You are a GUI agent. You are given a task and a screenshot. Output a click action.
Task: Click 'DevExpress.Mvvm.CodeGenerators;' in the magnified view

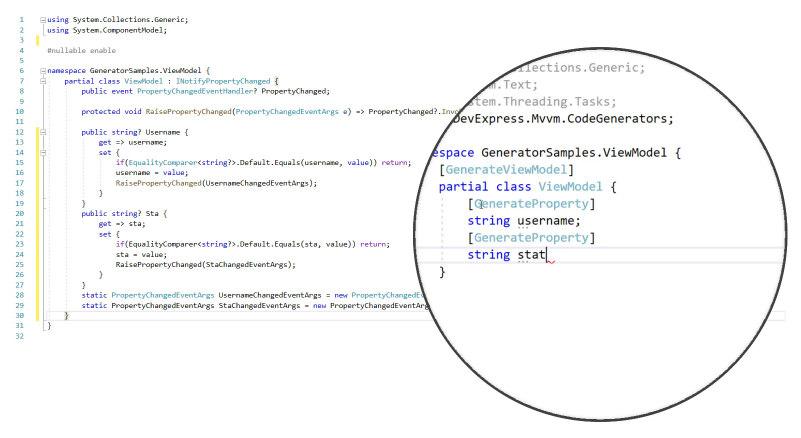coord(563,119)
